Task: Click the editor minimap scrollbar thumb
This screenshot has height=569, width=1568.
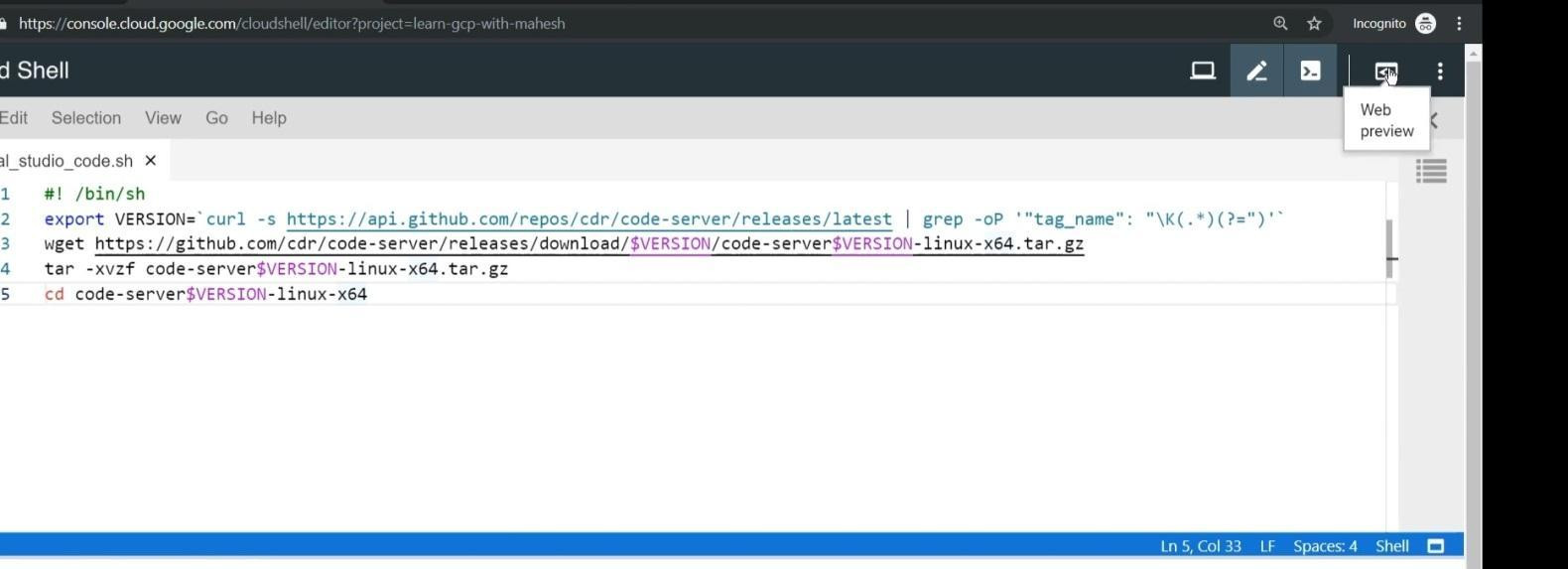Action: tap(1389, 248)
